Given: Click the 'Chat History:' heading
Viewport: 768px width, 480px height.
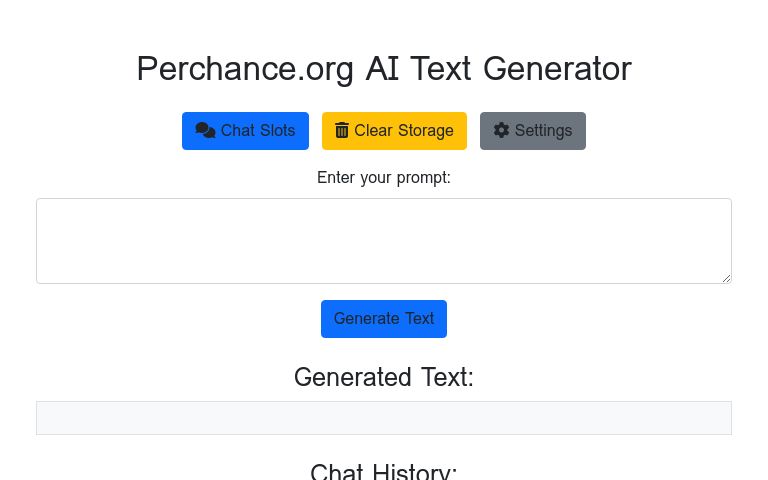Looking at the screenshot, I should pyautogui.click(x=383, y=472).
